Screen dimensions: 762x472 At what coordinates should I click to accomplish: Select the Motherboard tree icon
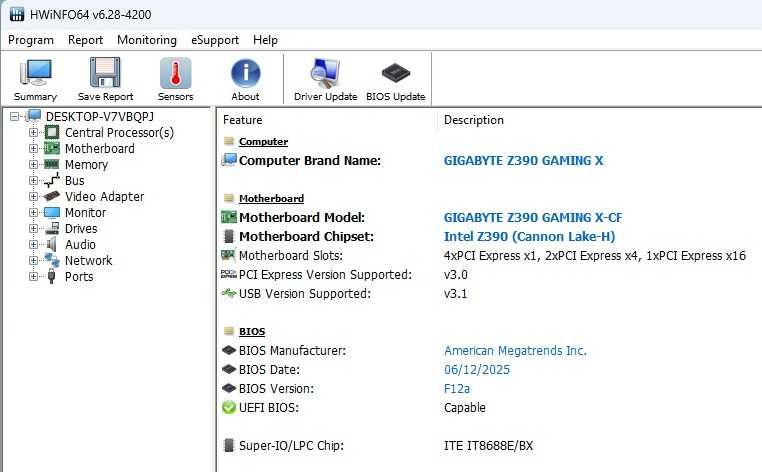pyautogui.click(x=52, y=148)
